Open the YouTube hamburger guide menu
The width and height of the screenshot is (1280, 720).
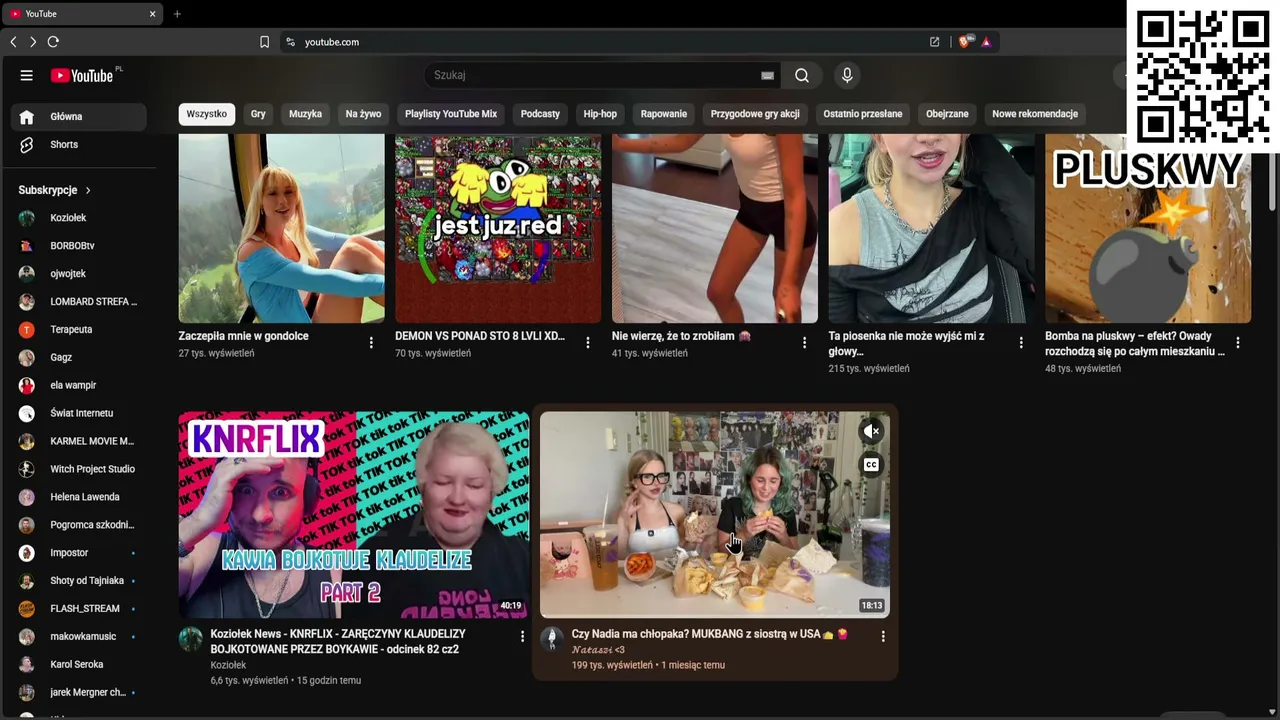point(27,75)
